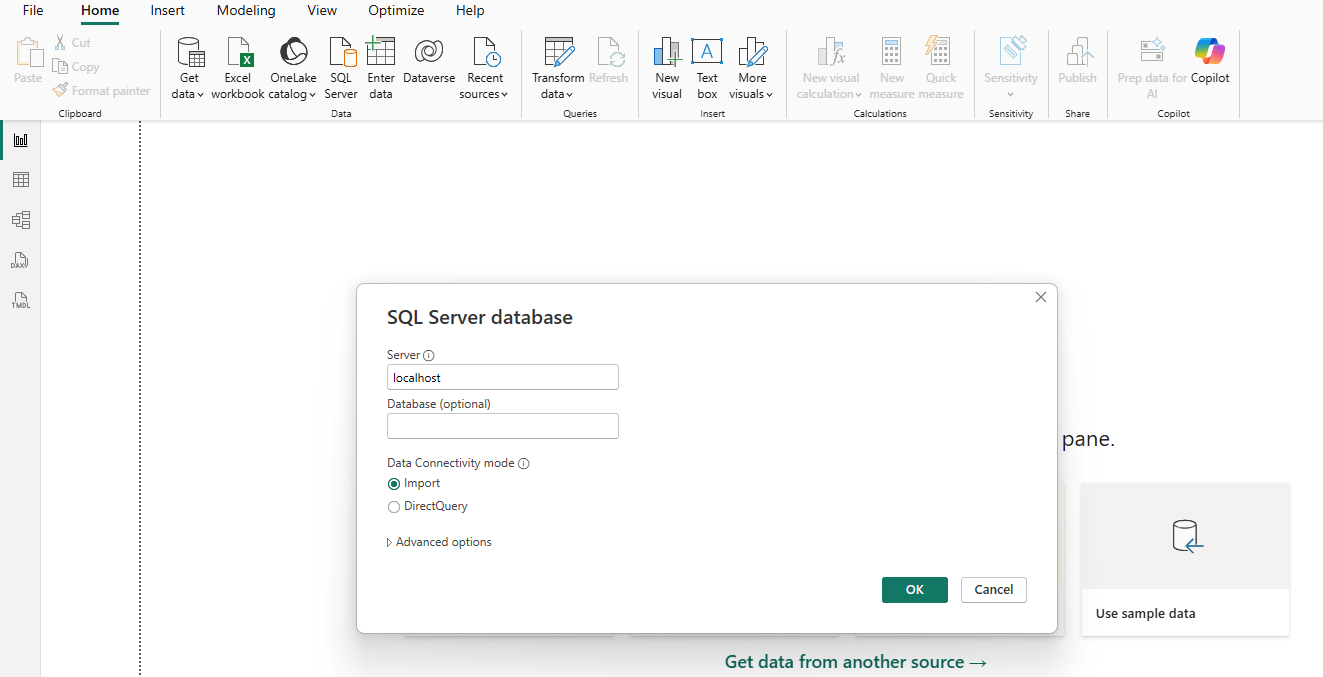Screen dimensions: 1323x677
Task: Insert a New visual
Action: pos(667,68)
